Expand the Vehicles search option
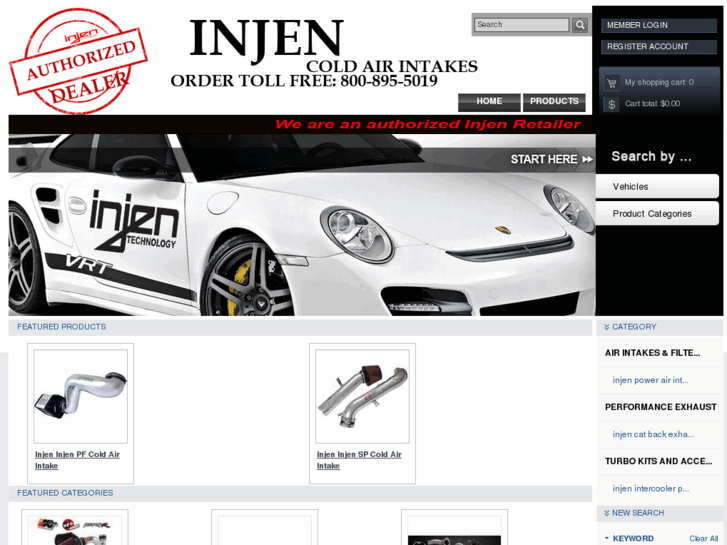The width and height of the screenshot is (727, 545). click(x=657, y=186)
